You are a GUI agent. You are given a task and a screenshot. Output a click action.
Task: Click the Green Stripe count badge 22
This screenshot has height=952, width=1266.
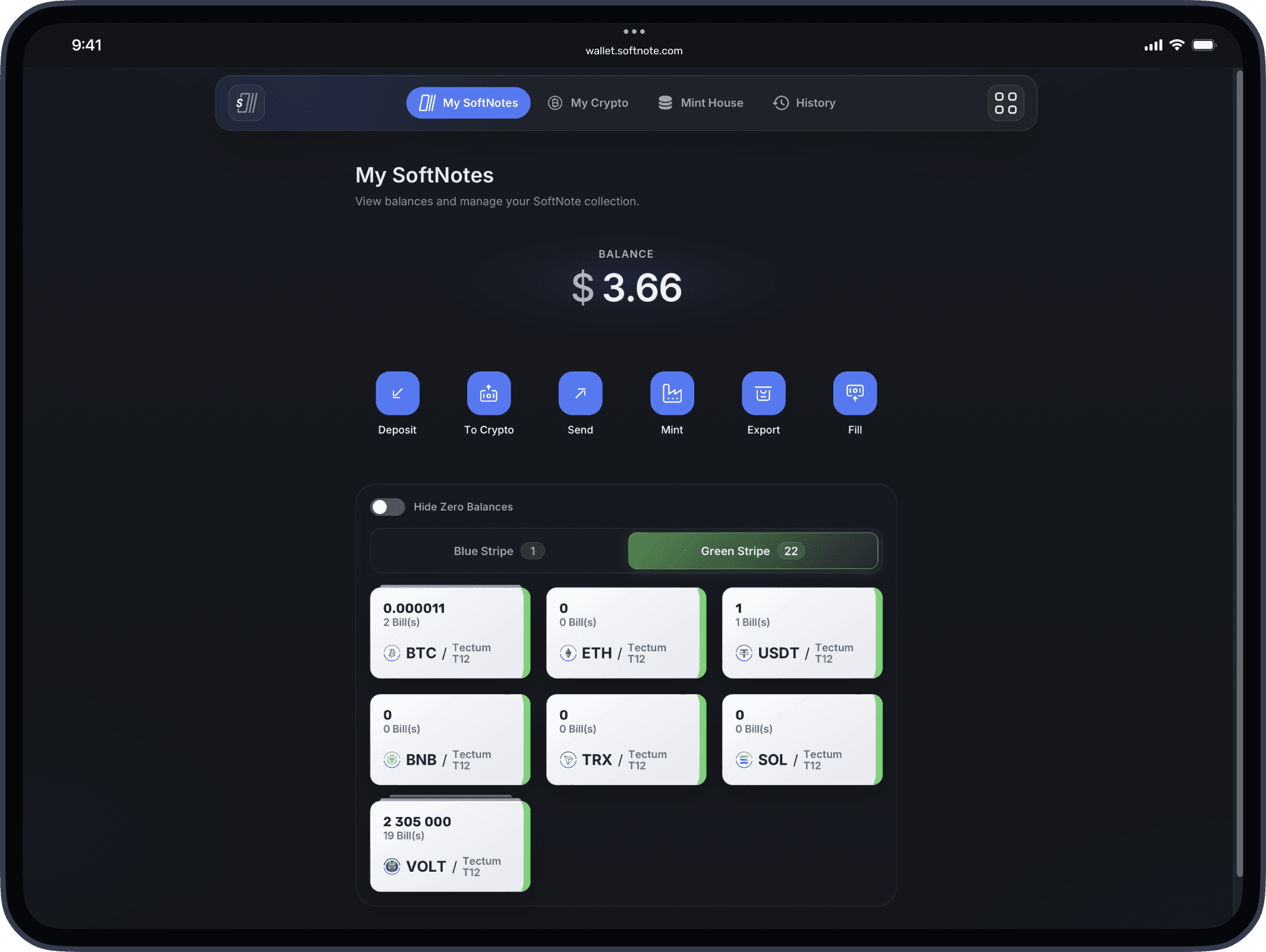tap(791, 551)
